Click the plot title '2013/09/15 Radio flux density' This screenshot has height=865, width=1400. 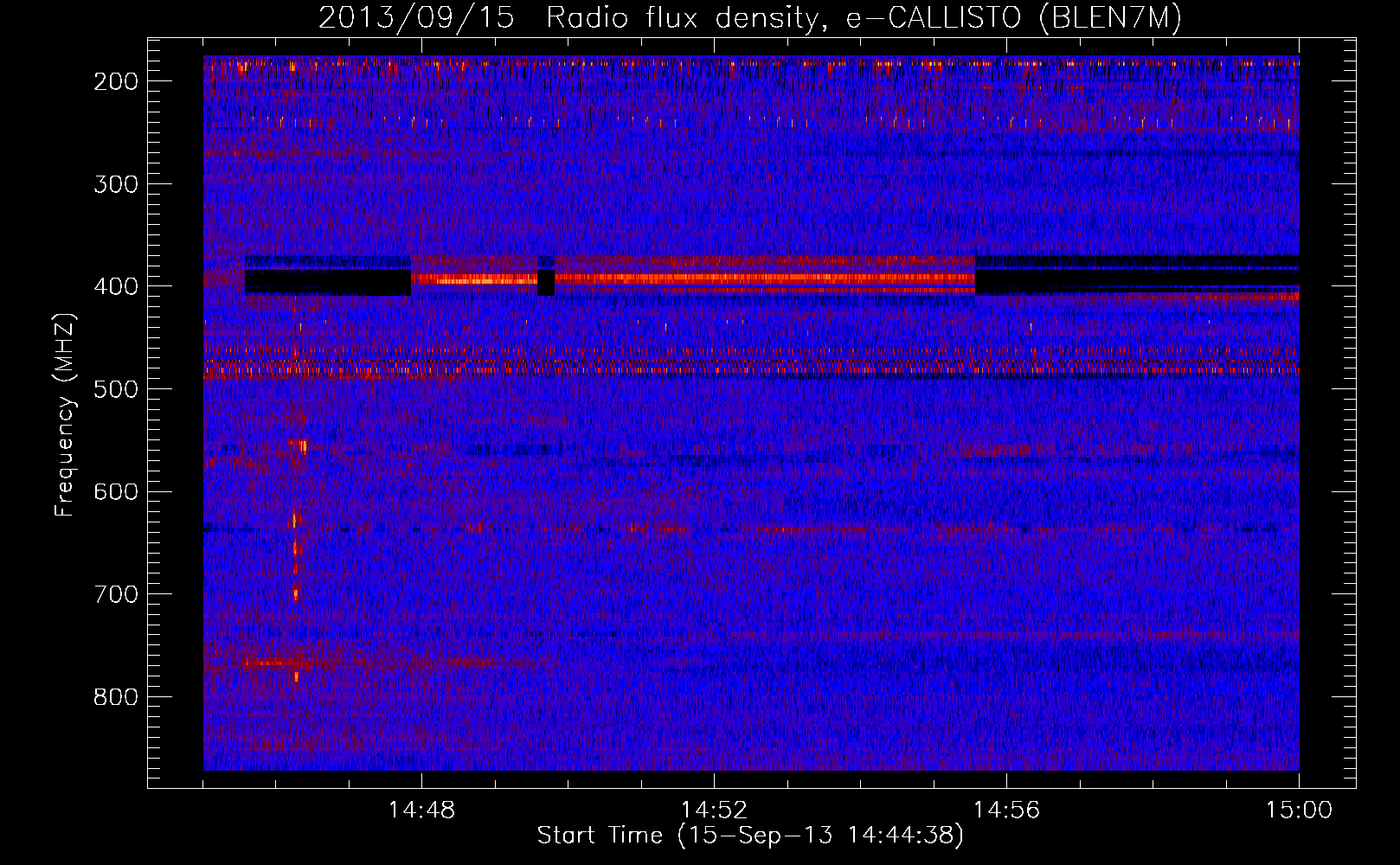coord(750,17)
